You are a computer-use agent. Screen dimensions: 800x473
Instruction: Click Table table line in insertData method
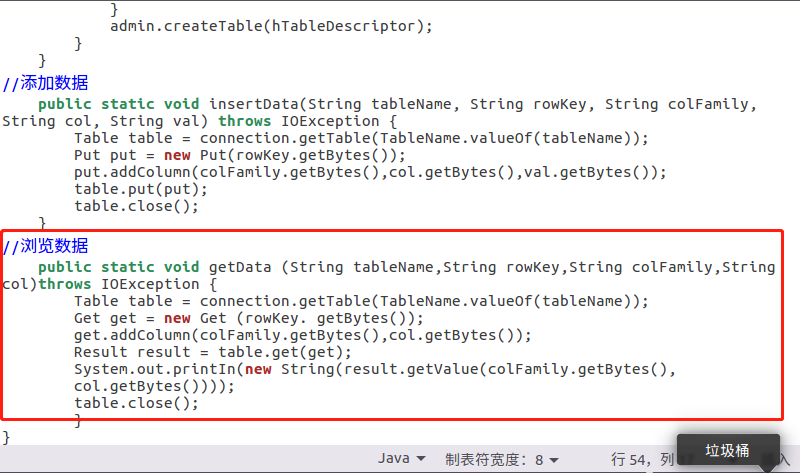coord(361,138)
